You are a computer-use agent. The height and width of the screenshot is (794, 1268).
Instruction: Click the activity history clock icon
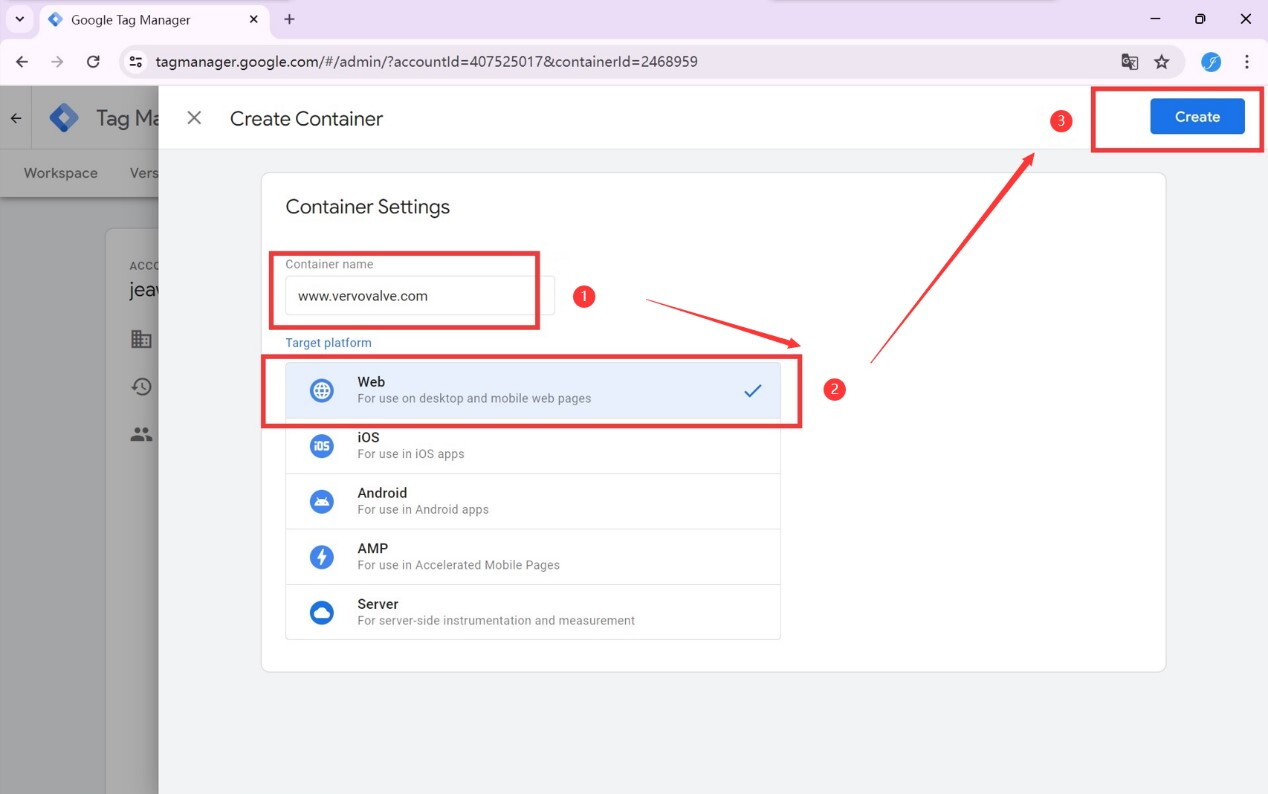[x=142, y=386]
